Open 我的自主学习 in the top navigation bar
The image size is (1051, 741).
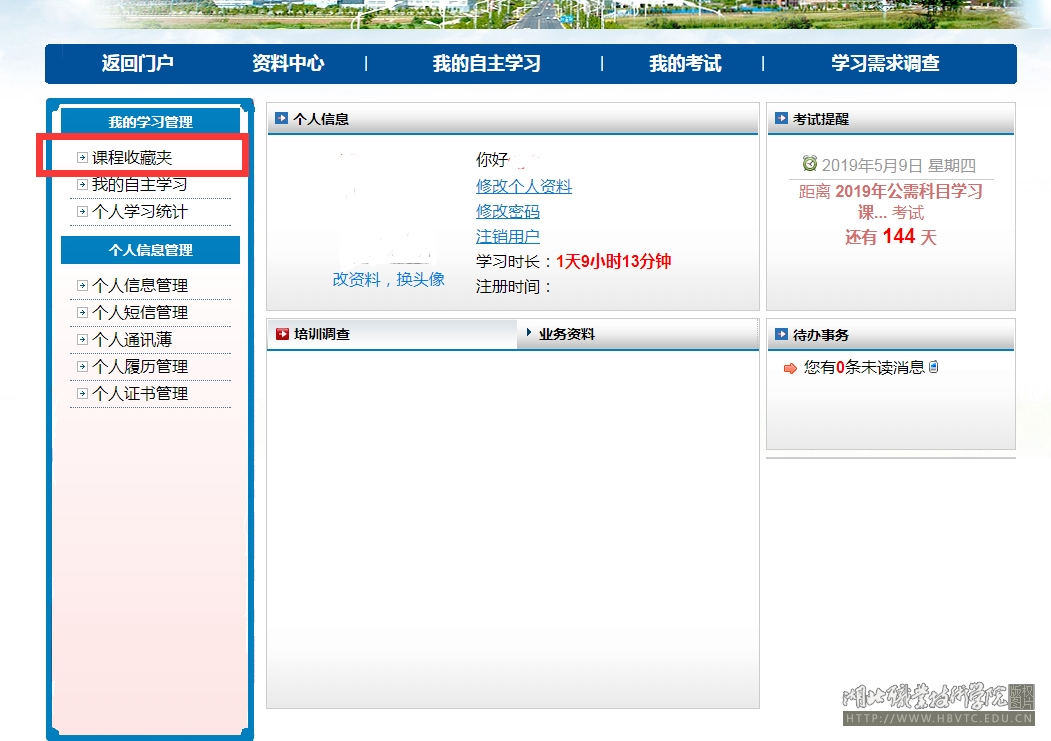(x=486, y=64)
